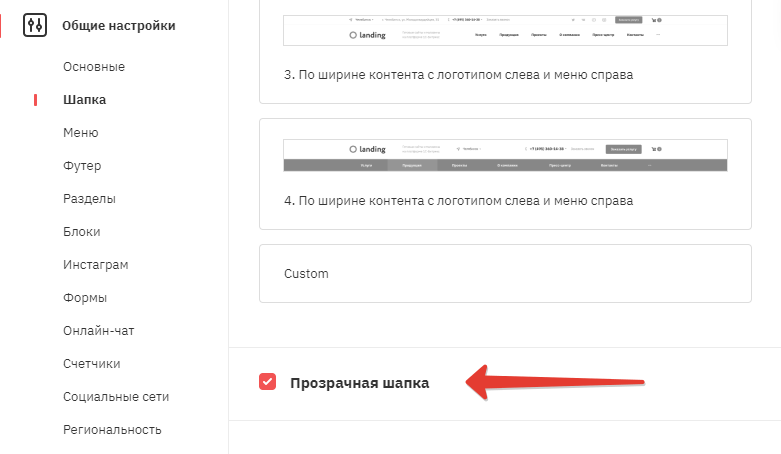Open the Футер settings section
The height and width of the screenshot is (454, 781).
pos(82,165)
